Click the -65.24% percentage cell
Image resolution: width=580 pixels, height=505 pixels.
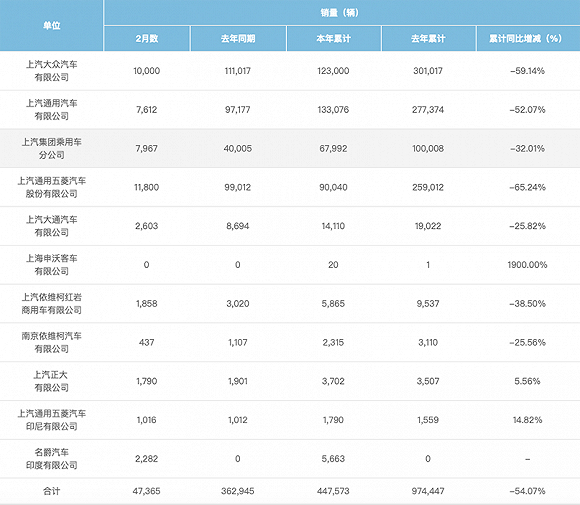(x=527, y=187)
